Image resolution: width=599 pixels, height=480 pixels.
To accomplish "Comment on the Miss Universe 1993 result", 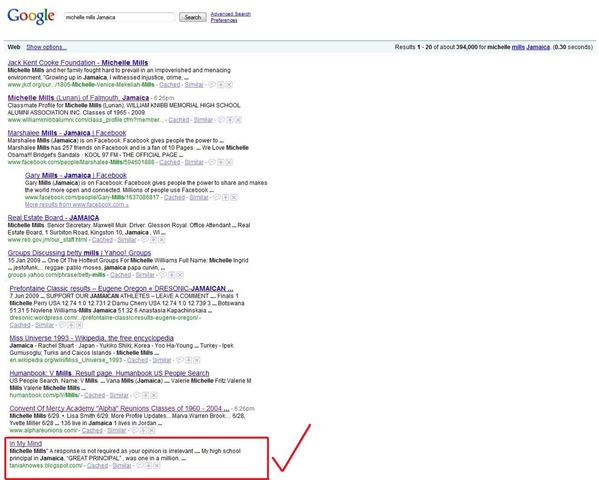I will 180,360.
